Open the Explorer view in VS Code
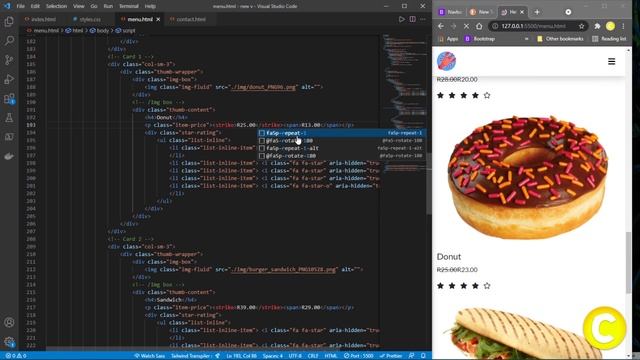 (x=9, y=21)
